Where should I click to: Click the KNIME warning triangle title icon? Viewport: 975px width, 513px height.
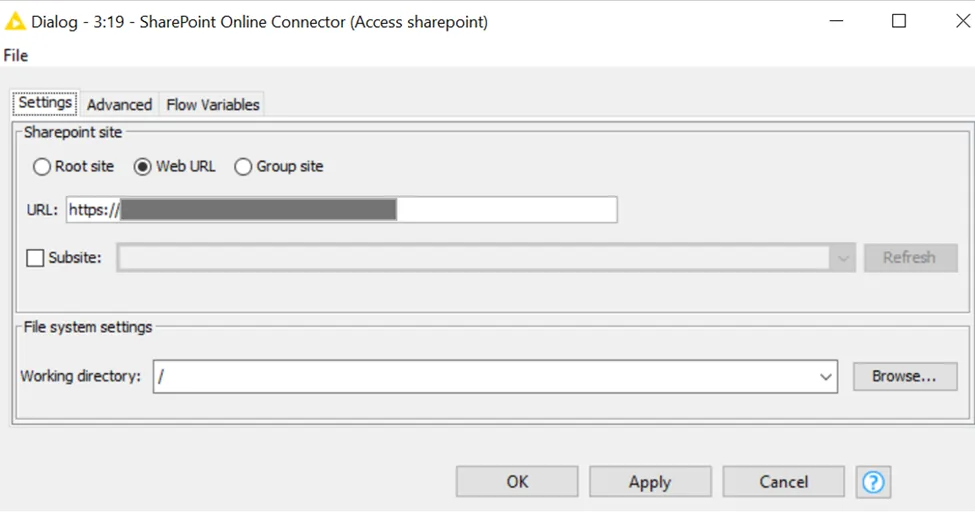15,22
